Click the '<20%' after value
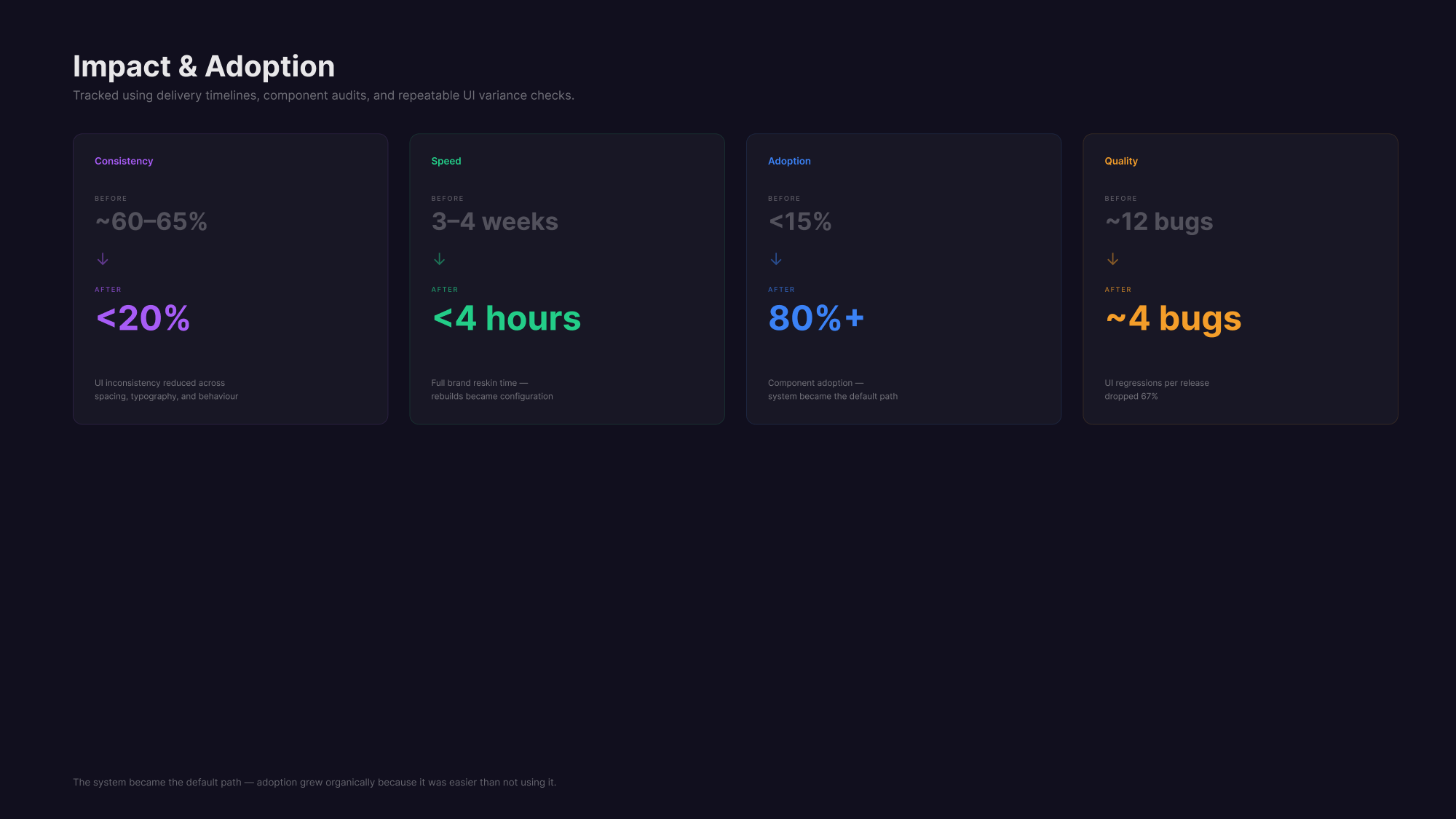The width and height of the screenshot is (1456, 819). 143,318
